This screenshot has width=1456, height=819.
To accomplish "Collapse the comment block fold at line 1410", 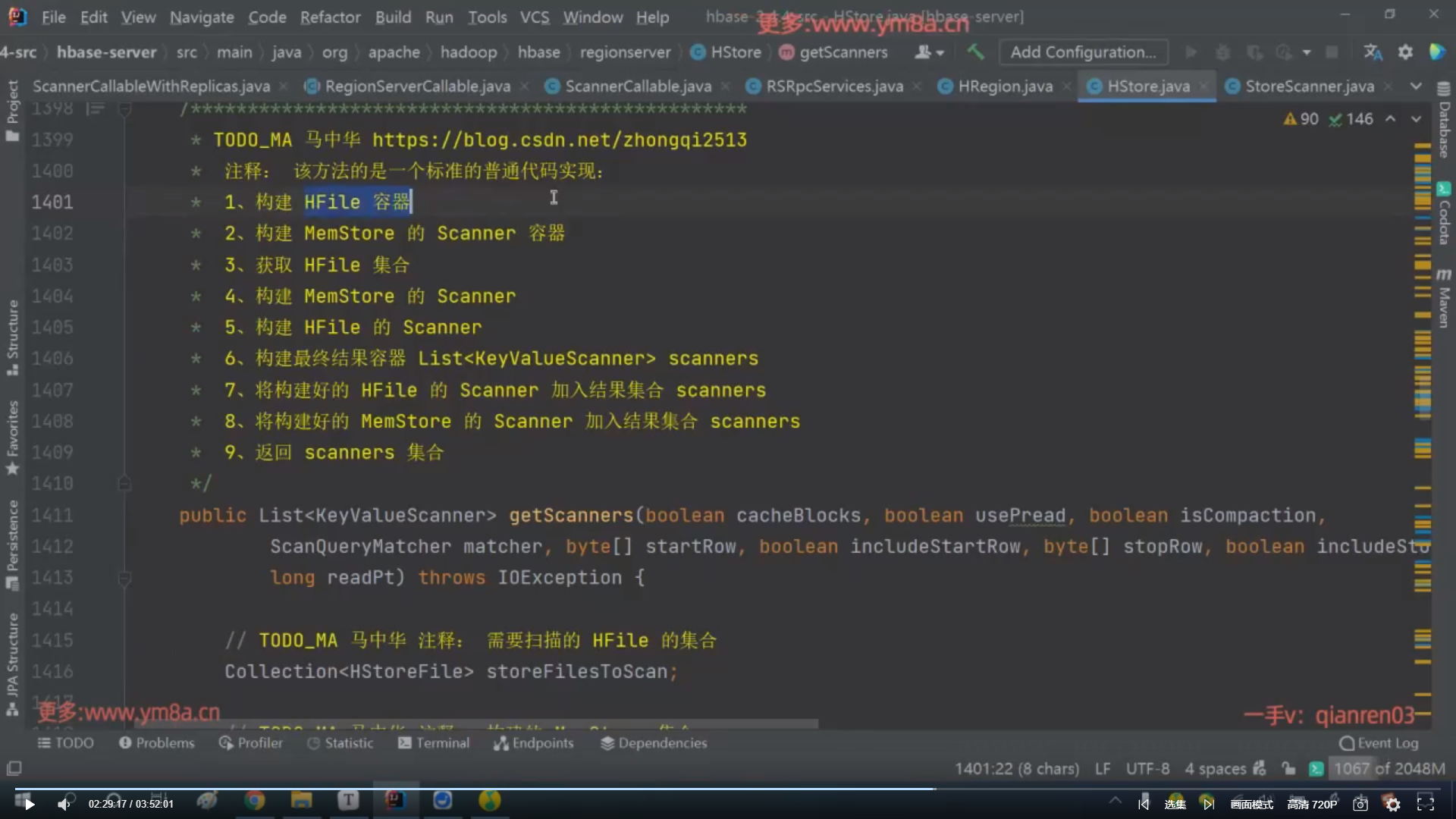I will click(x=124, y=484).
